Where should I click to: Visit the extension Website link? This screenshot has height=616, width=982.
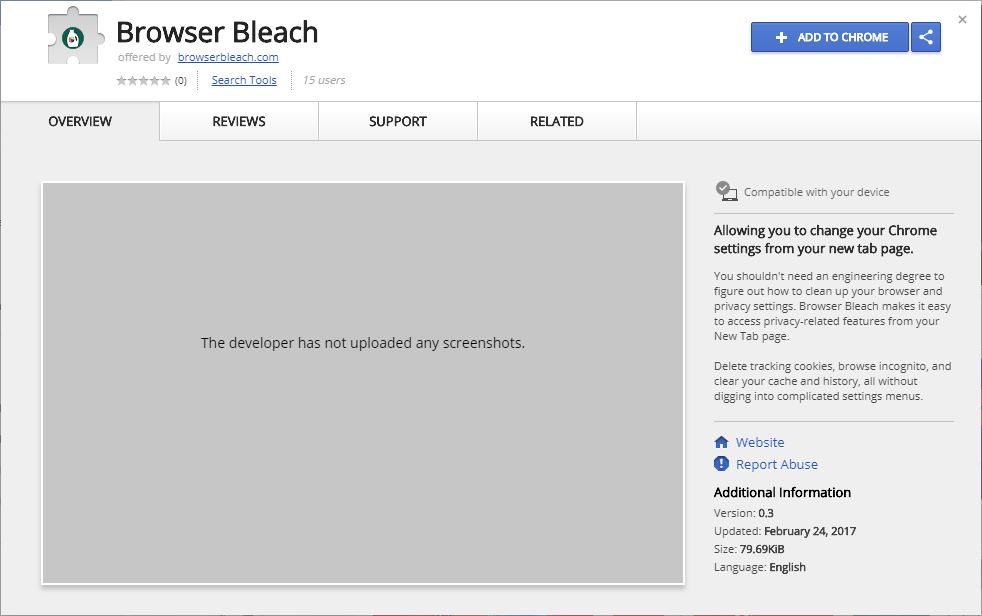[x=760, y=443]
